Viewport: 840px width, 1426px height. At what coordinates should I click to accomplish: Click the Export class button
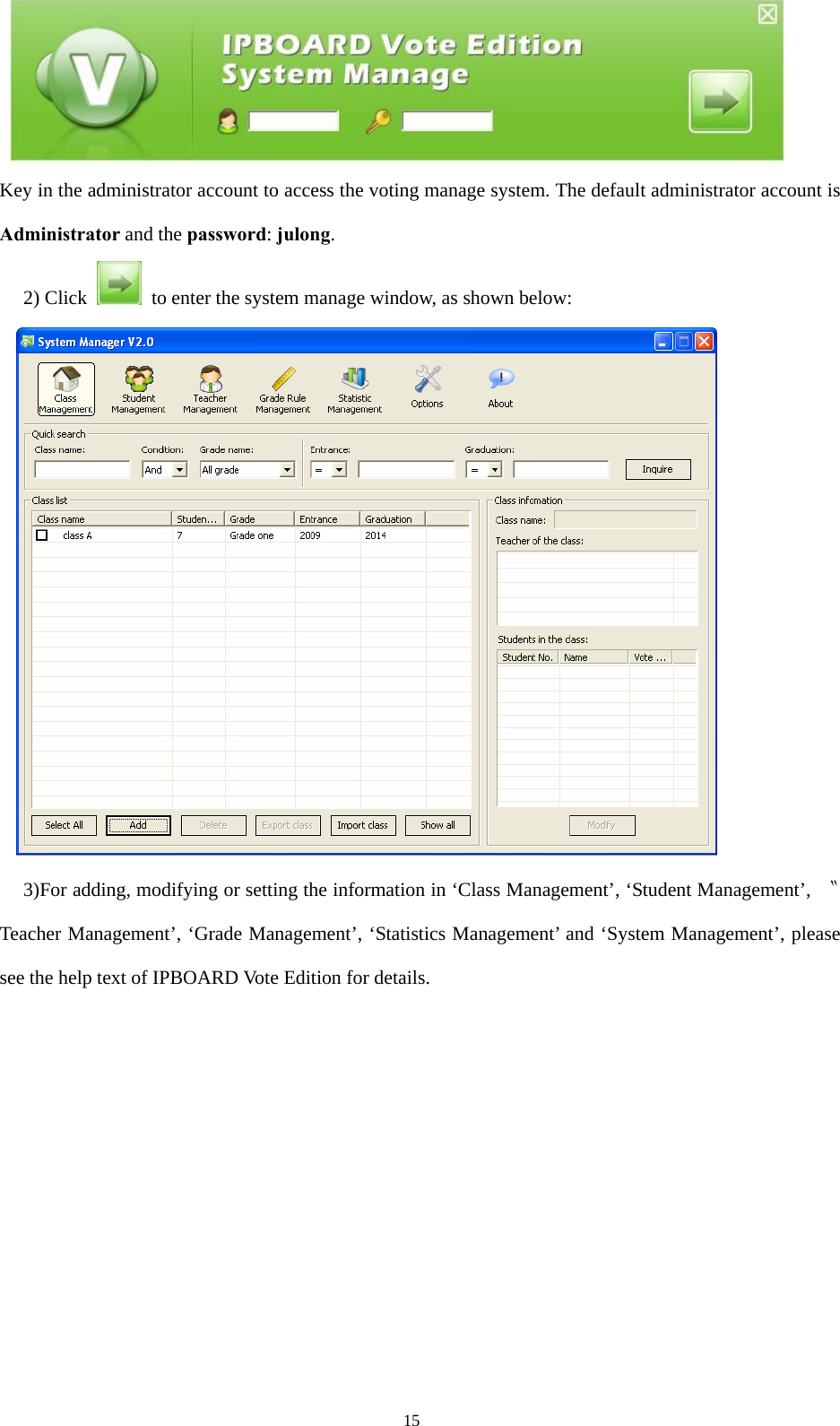(x=288, y=825)
